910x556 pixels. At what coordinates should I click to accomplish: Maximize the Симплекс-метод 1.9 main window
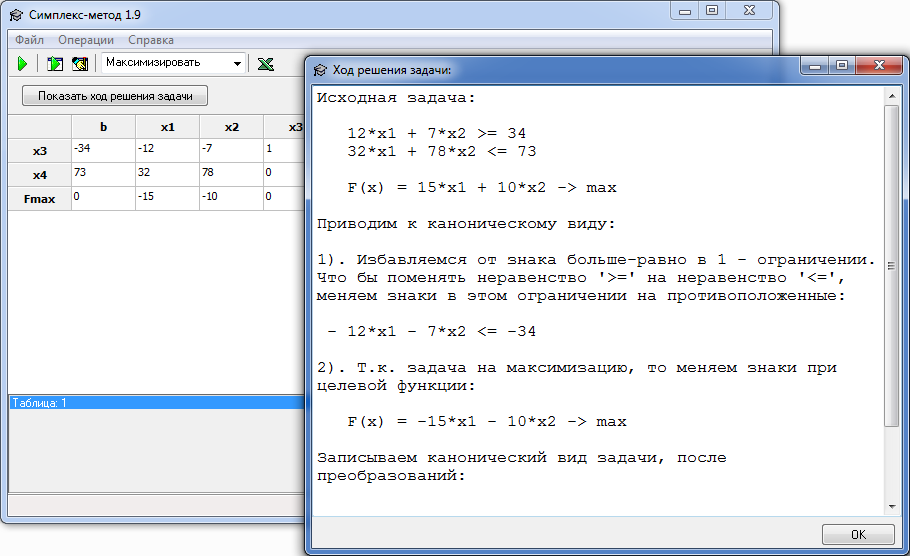[x=712, y=10]
